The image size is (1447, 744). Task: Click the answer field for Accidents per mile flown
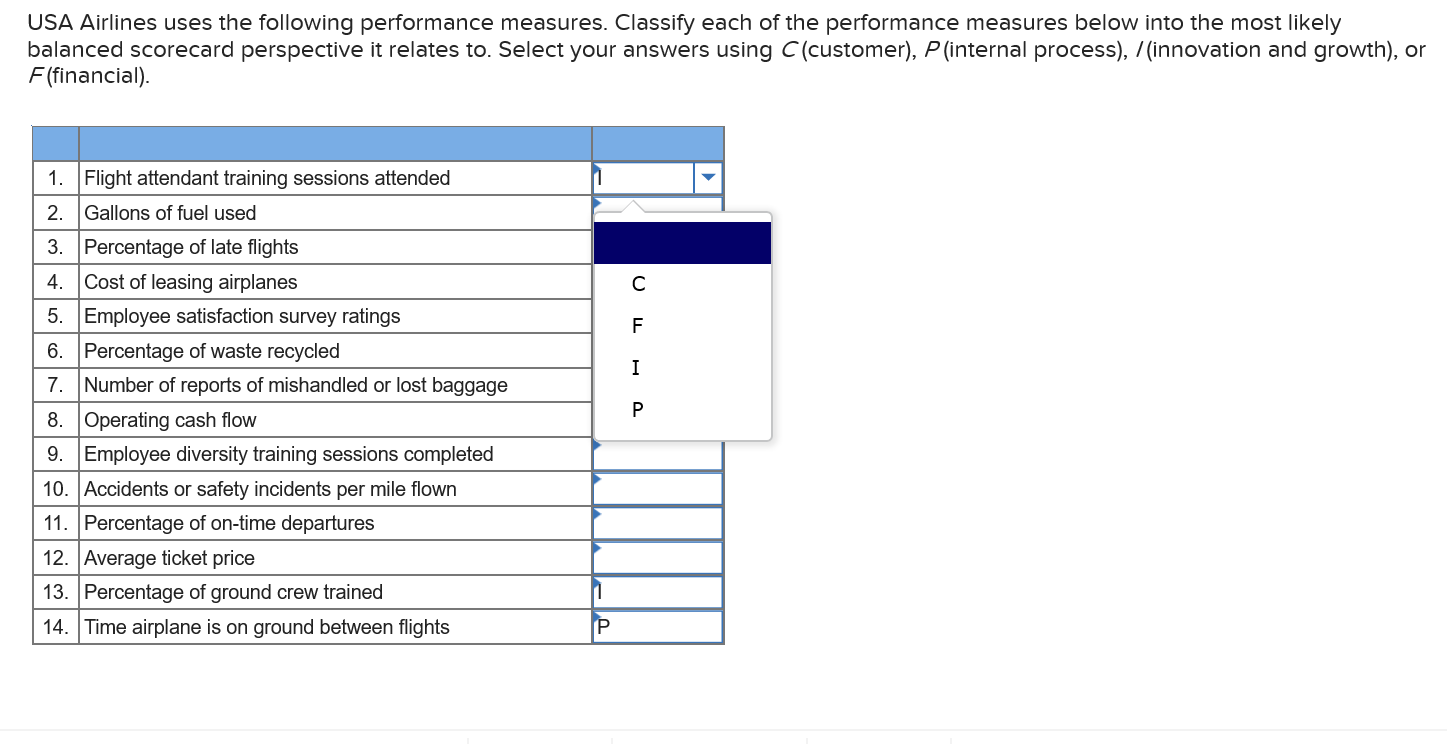[657, 489]
